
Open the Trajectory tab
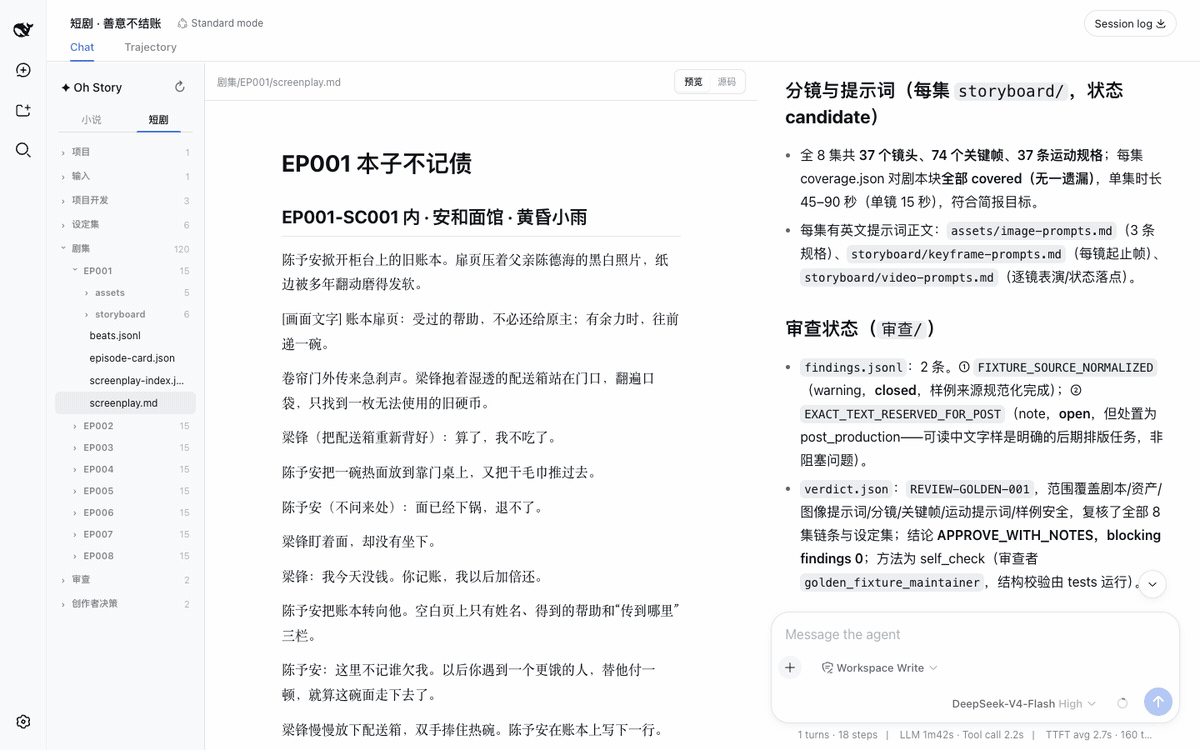pyautogui.click(x=150, y=47)
